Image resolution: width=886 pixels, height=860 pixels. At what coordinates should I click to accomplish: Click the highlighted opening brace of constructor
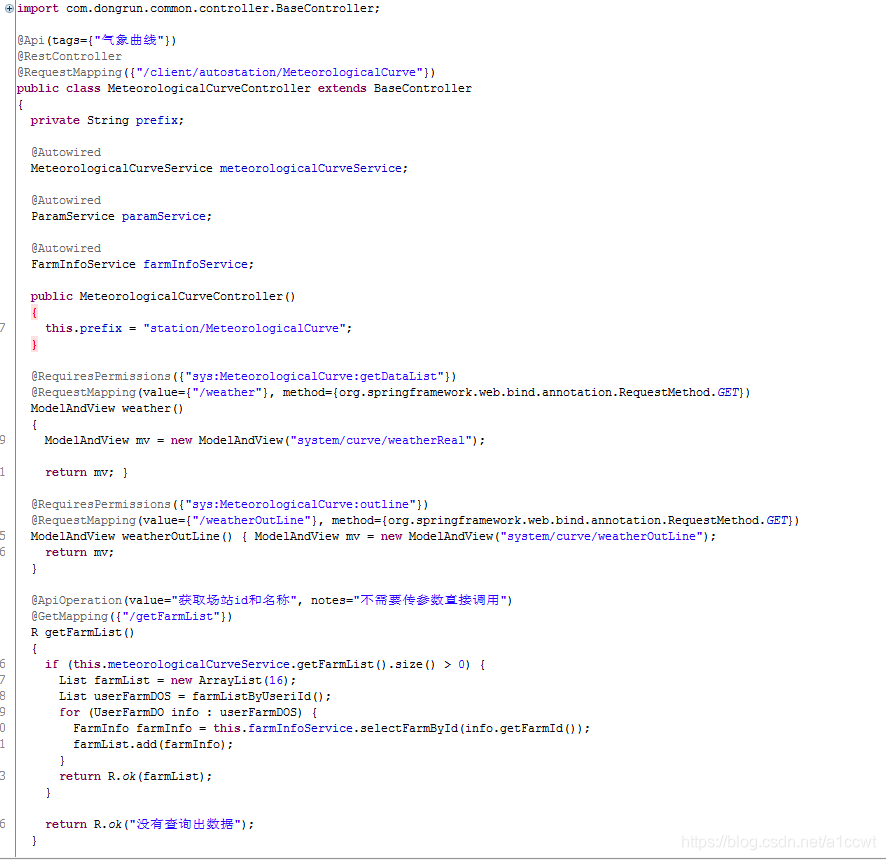coord(34,312)
